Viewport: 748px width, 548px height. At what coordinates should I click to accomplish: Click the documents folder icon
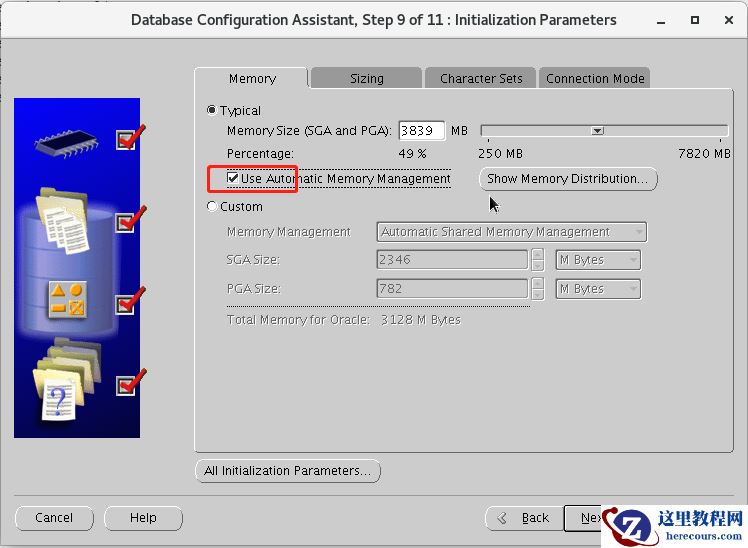[63, 220]
